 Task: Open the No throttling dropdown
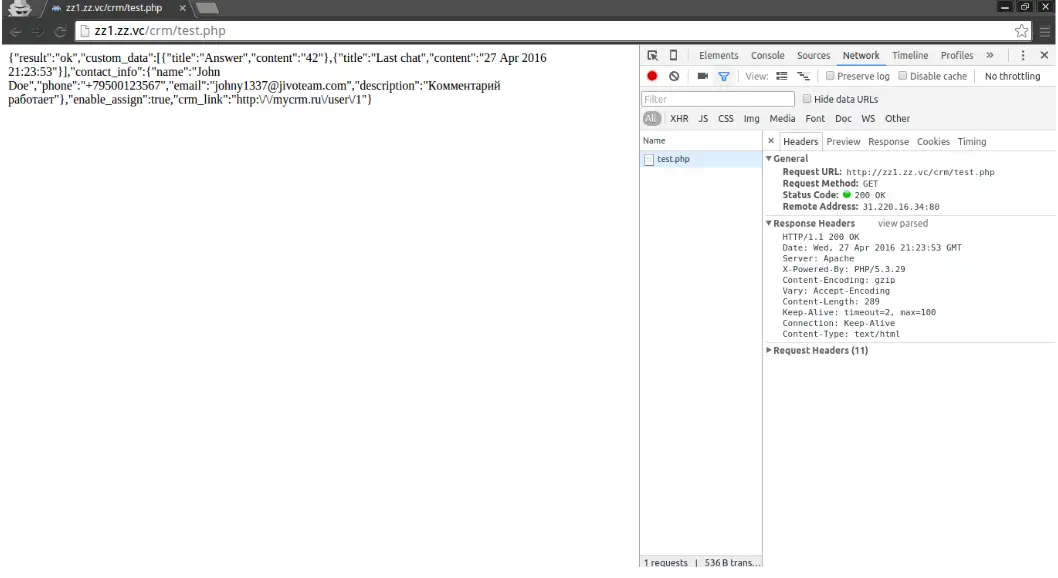coord(1012,76)
